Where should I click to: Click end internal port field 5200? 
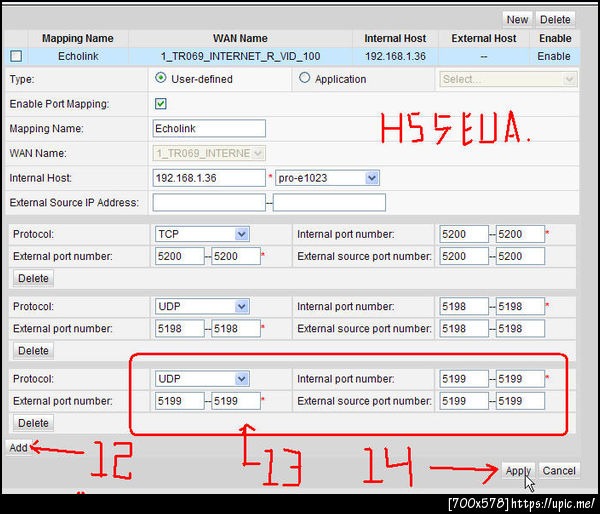(520, 234)
